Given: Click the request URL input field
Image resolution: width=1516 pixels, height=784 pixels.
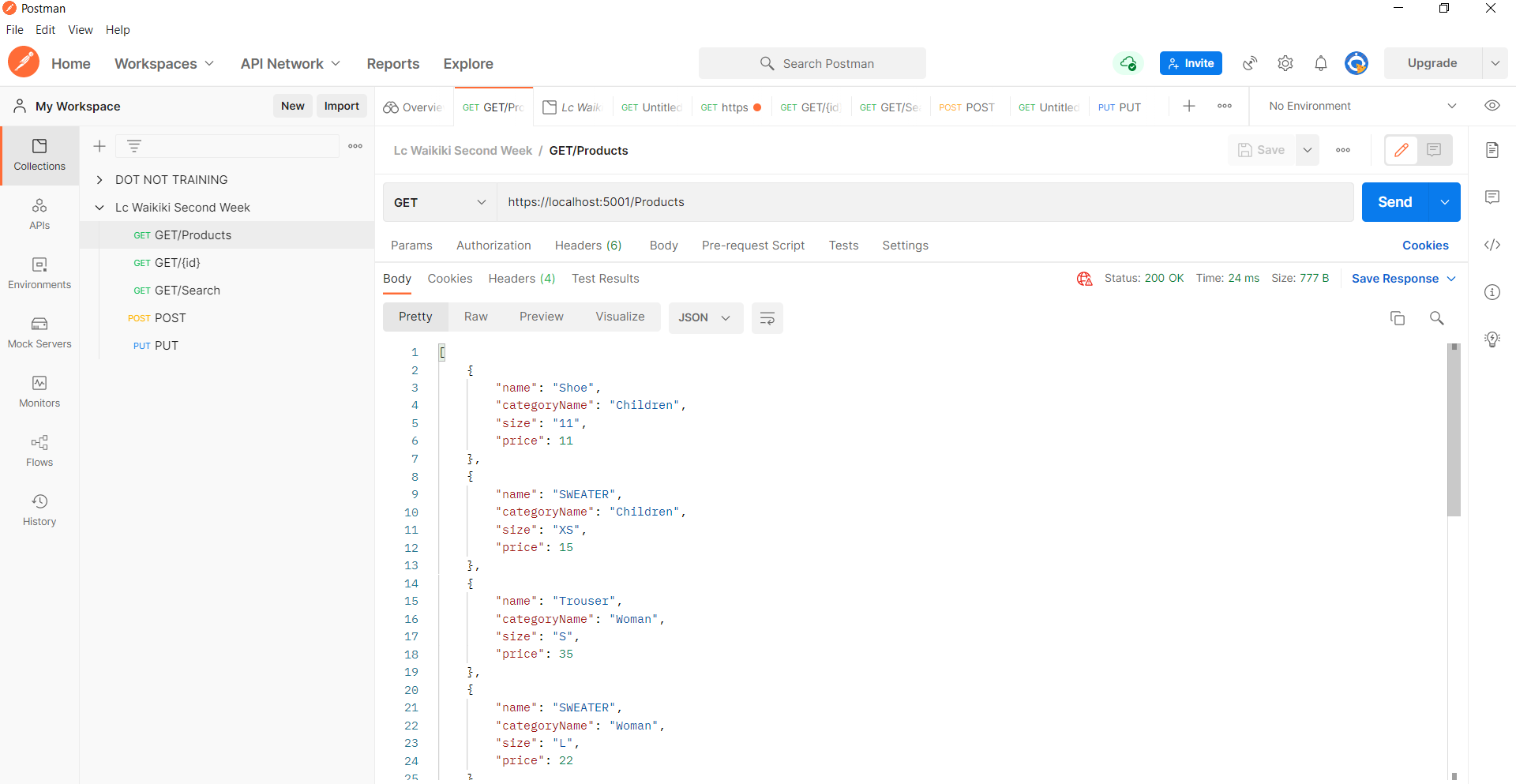Looking at the screenshot, I should pos(790,202).
